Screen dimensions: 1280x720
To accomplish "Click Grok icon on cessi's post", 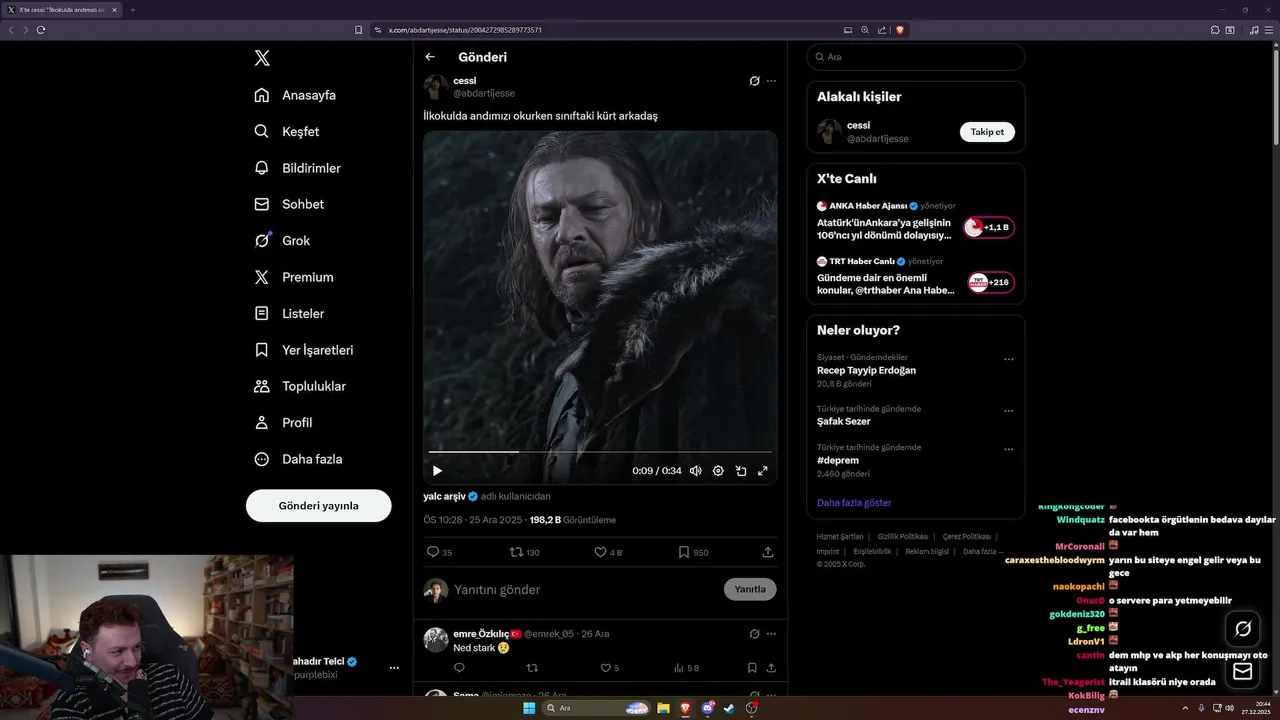I will (754, 81).
